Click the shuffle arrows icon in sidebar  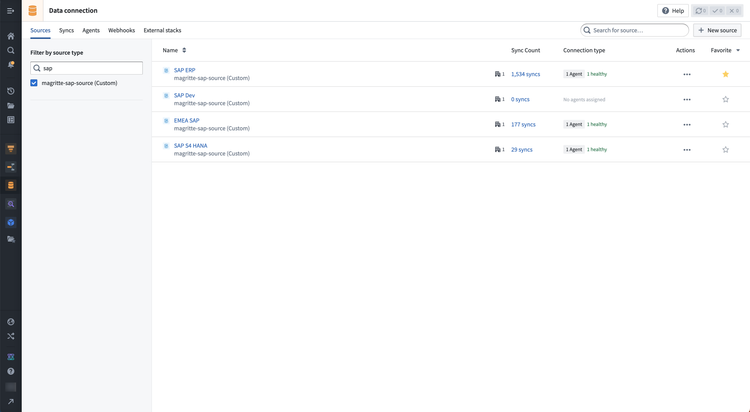11,336
